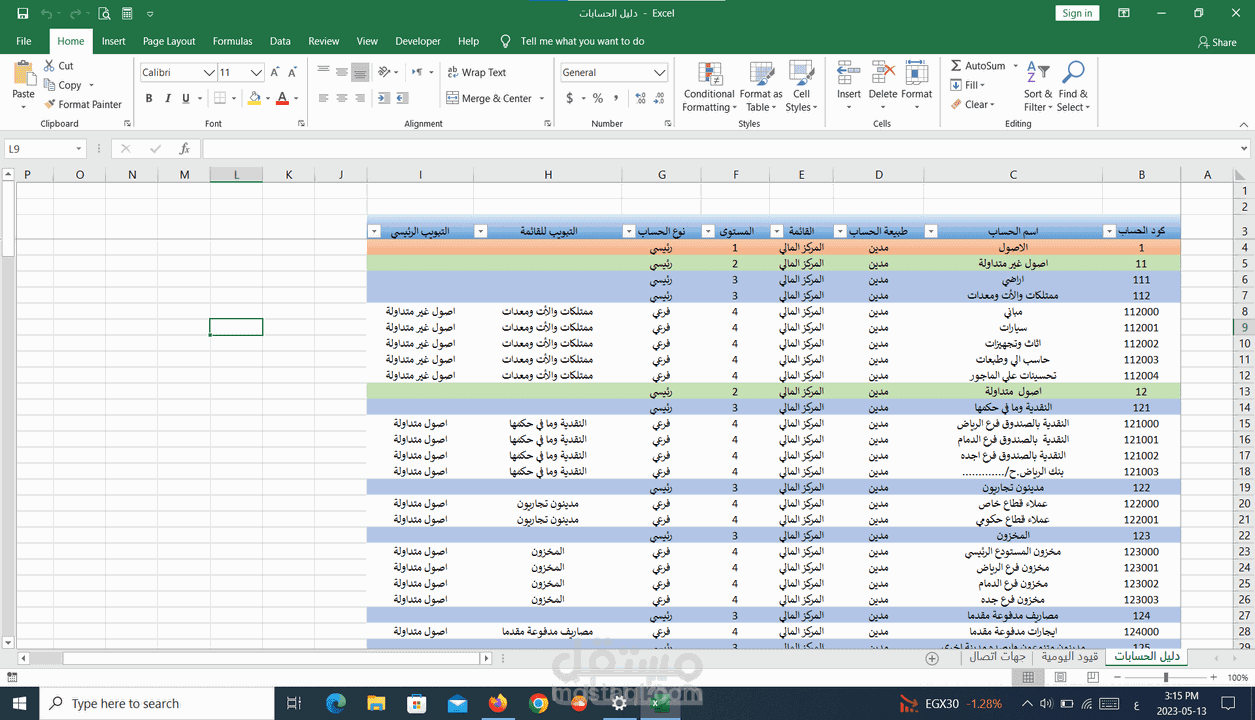Open Cell Styles gallery
The width and height of the screenshot is (1255, 720).
(x=801, y=88)
